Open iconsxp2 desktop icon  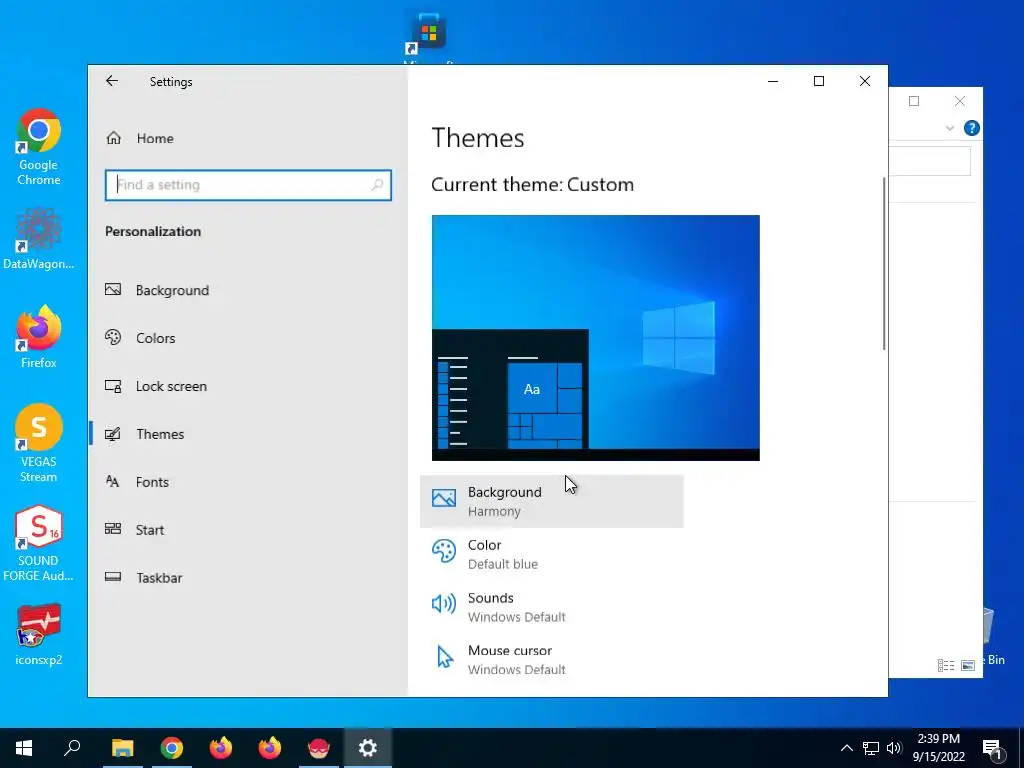pos(39,635)
